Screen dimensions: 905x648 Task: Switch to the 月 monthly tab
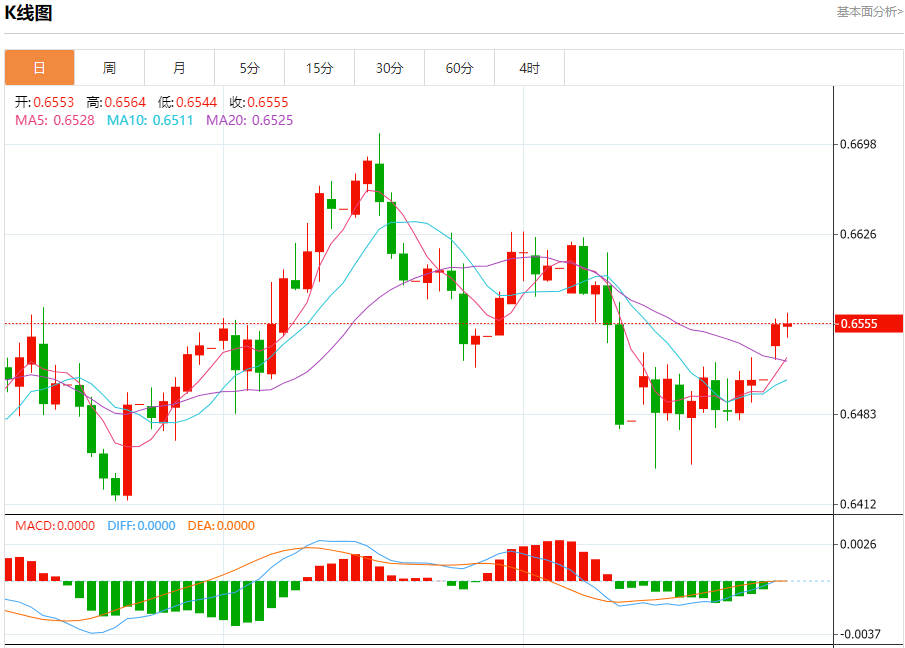pos(179,68)
